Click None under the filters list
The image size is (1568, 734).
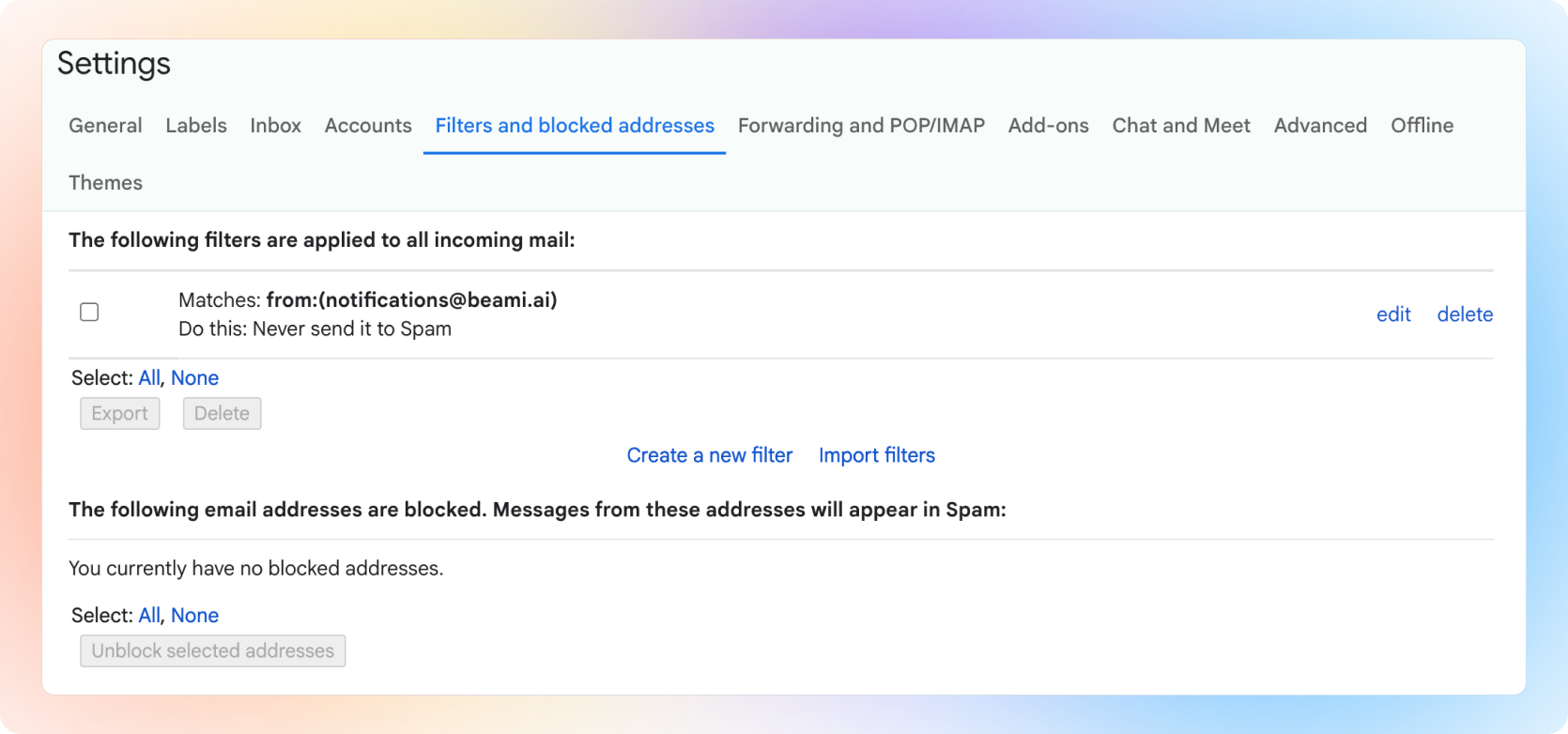click(x=194, y=378)
